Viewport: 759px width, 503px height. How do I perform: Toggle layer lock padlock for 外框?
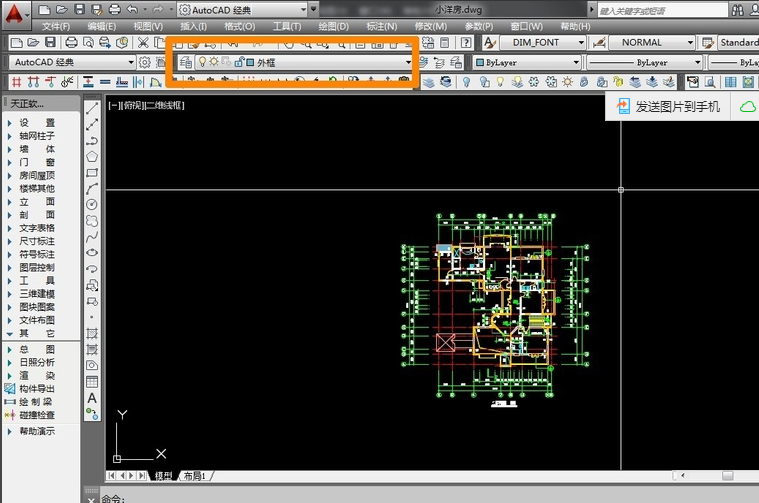point(239,61)
